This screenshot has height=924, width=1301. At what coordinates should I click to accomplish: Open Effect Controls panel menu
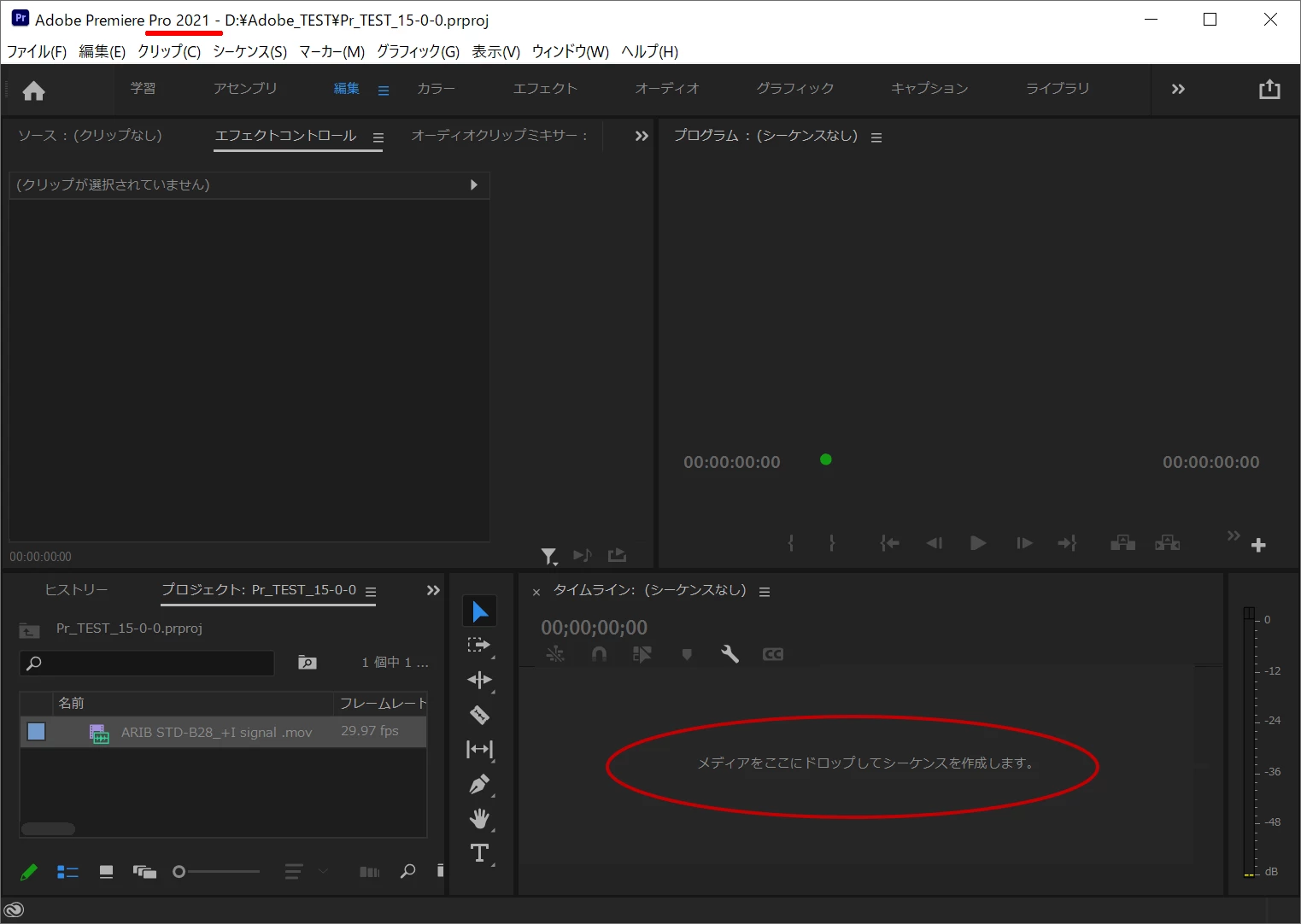[x=378, y=137]
